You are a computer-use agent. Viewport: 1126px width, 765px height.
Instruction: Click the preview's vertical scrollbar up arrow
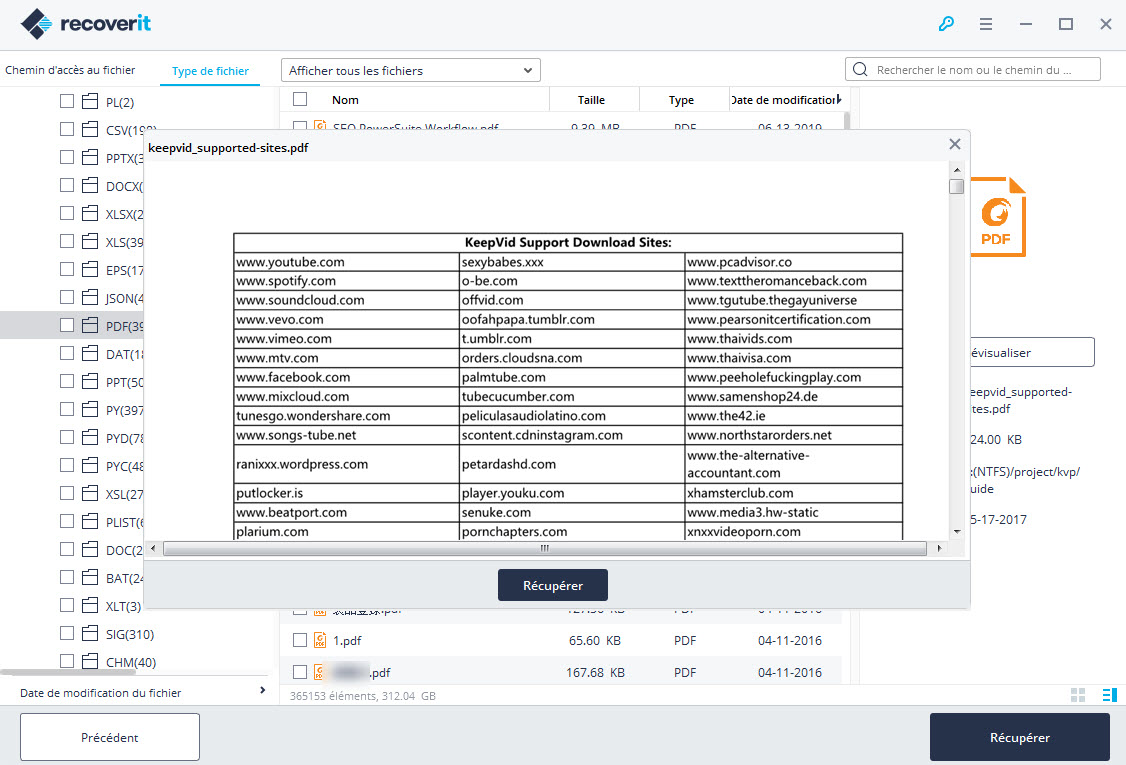957,170
